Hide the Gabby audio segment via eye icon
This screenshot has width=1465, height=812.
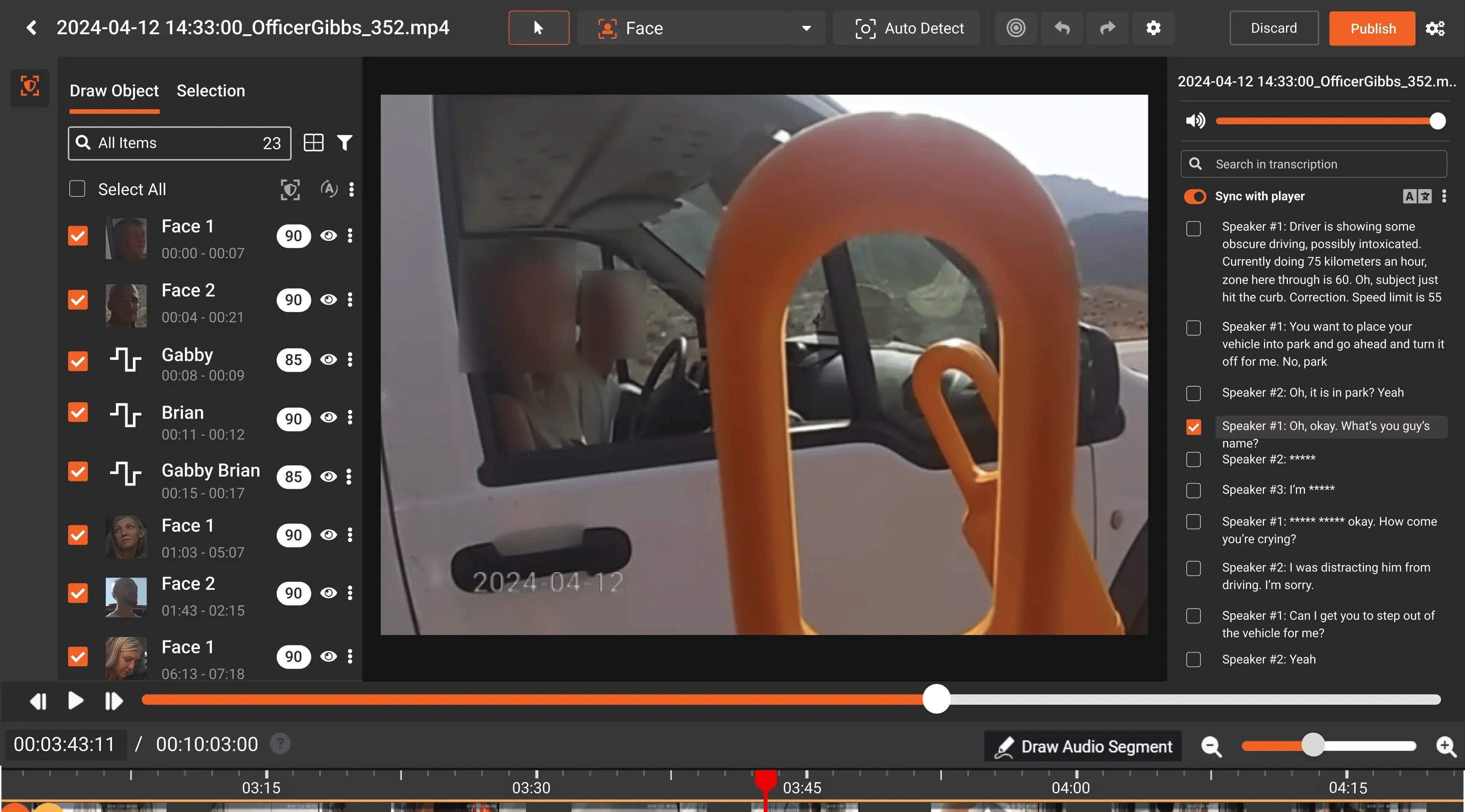pos(328,360)
